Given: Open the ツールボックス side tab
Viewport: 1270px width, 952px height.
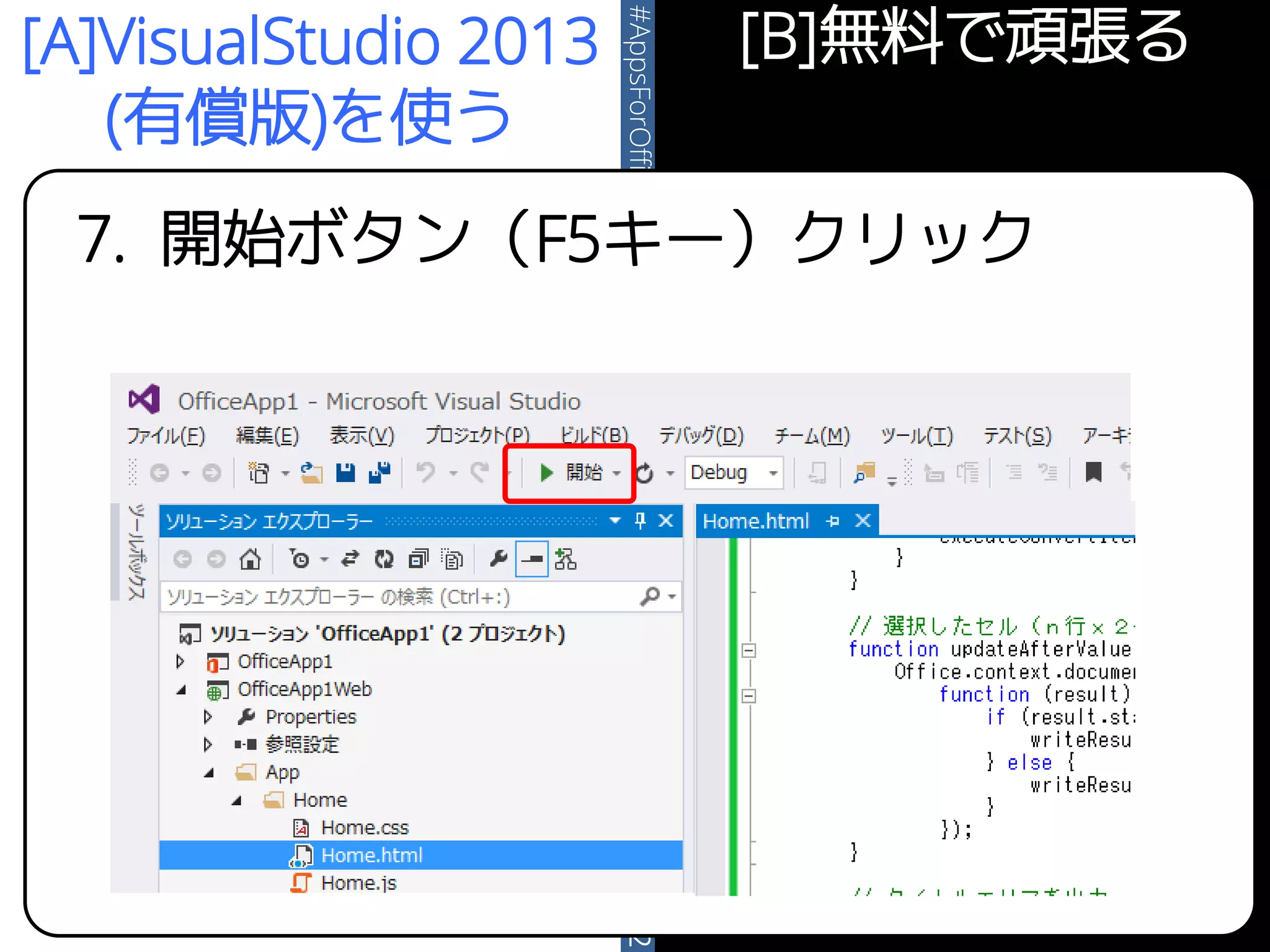Looking at the screenshot, I should (x=136, y=552).
